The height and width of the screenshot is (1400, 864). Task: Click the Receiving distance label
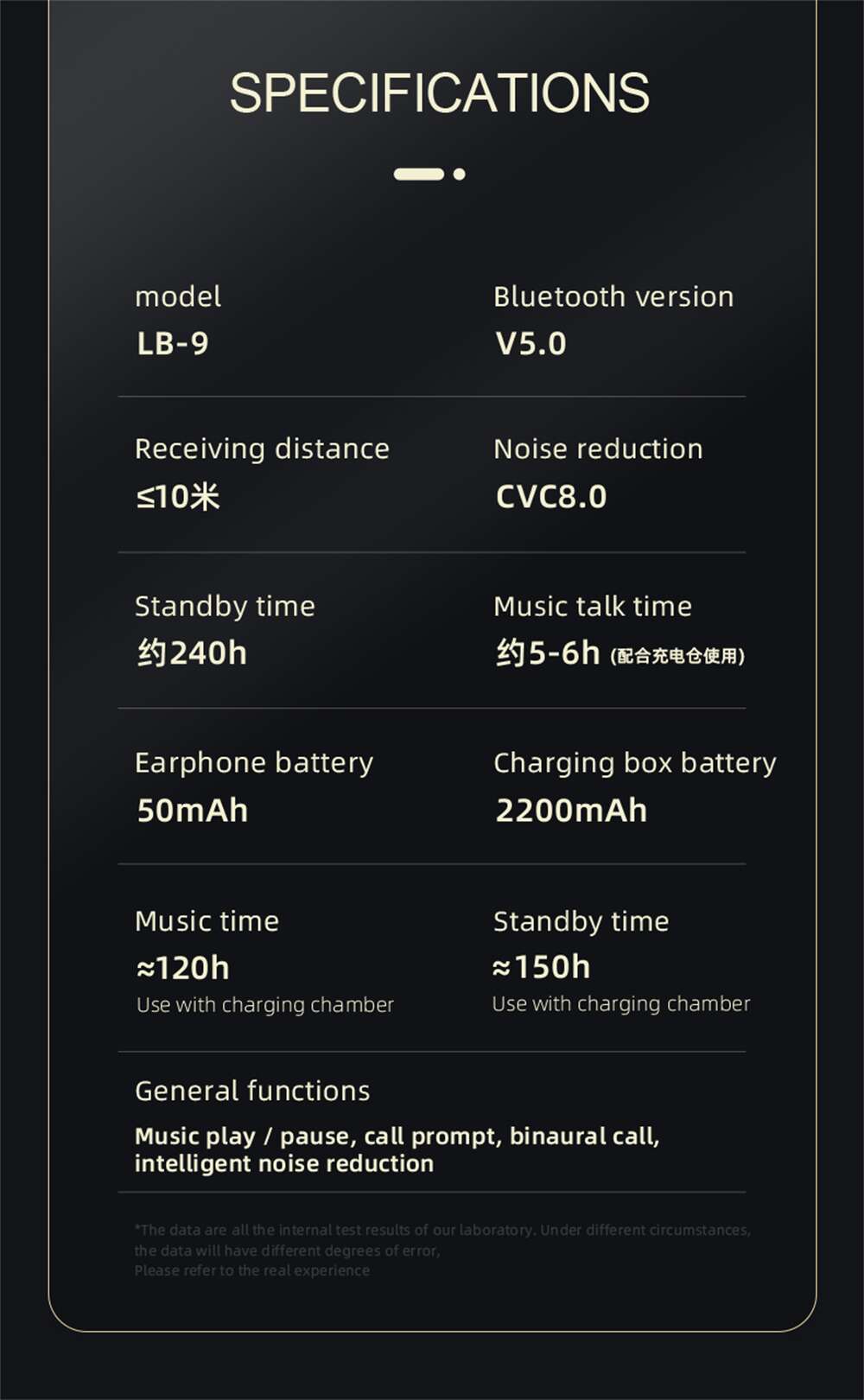[x=262, y=449]
